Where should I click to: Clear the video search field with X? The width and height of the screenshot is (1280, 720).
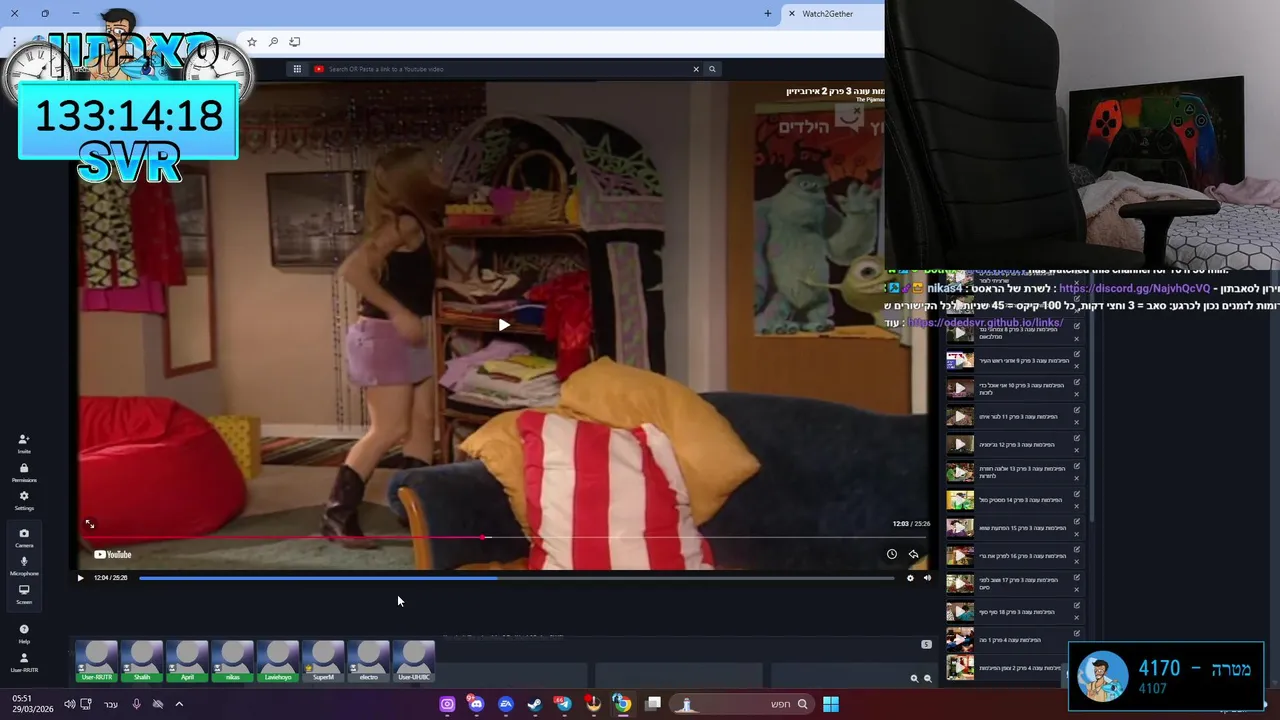pyautogui.click(x=696, y=69)
